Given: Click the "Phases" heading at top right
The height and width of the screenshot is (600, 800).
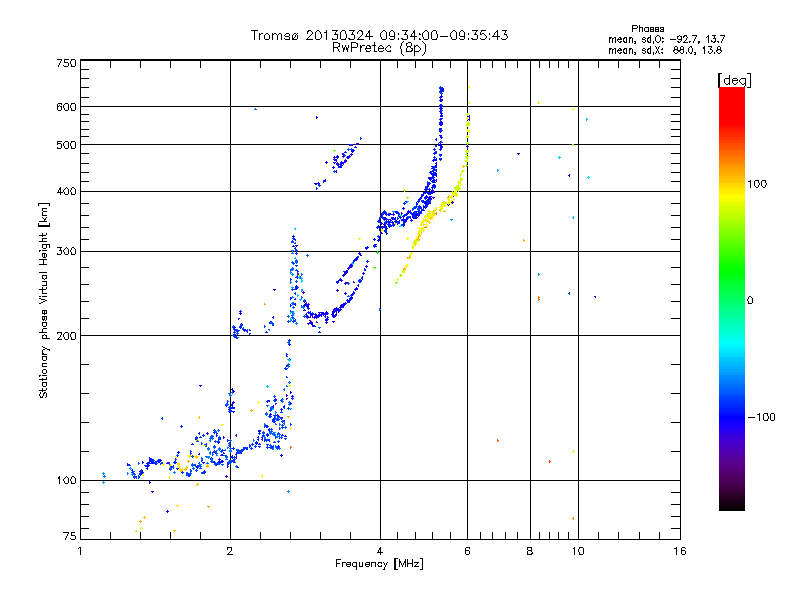Looking at the screenshot, I should 647,29.
